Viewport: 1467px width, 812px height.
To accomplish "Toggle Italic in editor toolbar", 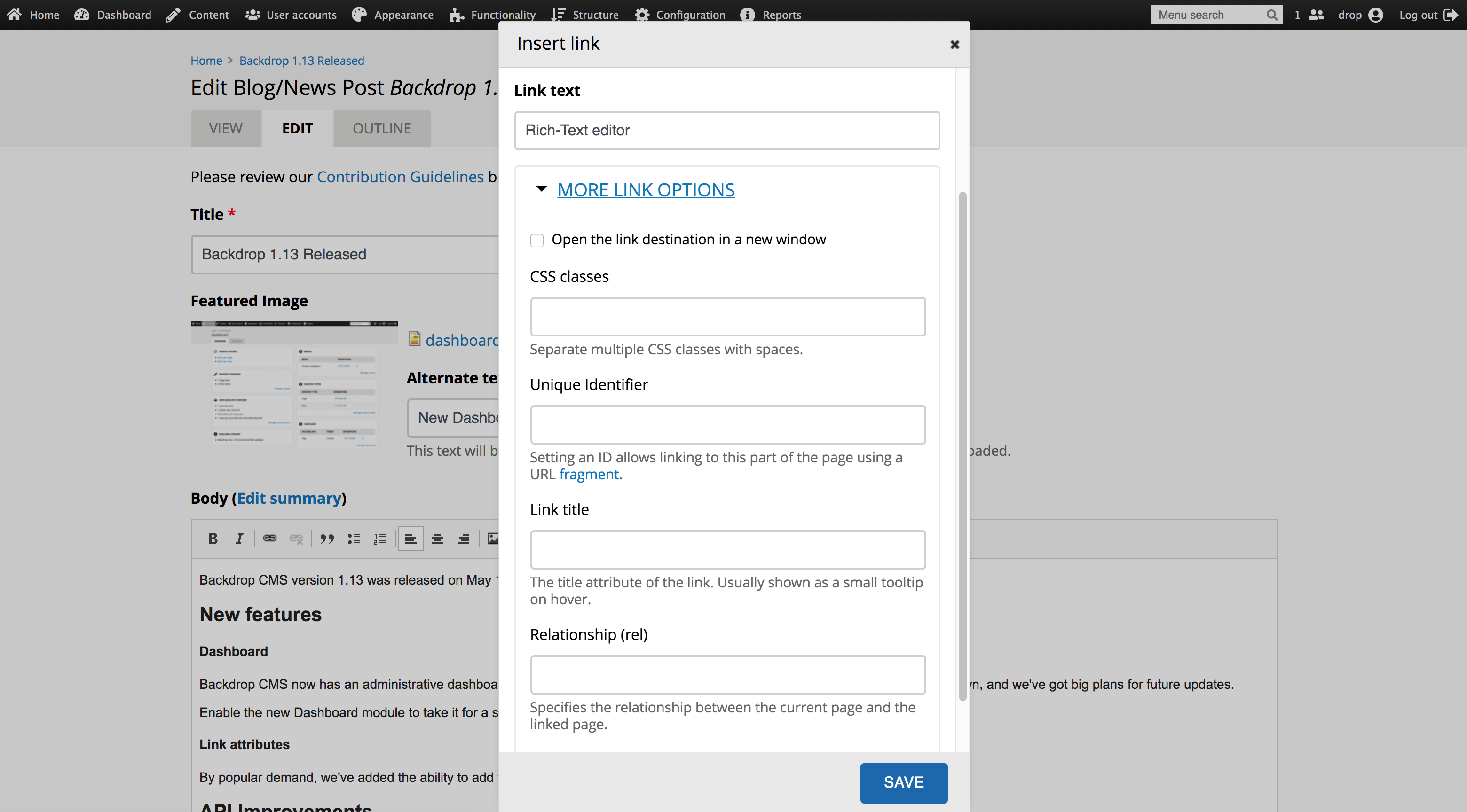I will pyautogui.click(x=239, y=539).
